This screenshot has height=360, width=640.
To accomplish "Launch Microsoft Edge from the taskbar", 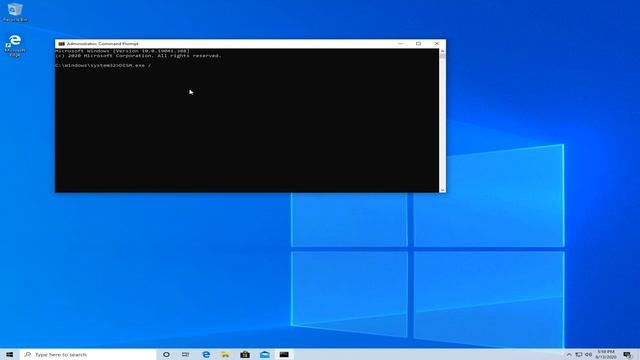I will click(x=206, y=354).
